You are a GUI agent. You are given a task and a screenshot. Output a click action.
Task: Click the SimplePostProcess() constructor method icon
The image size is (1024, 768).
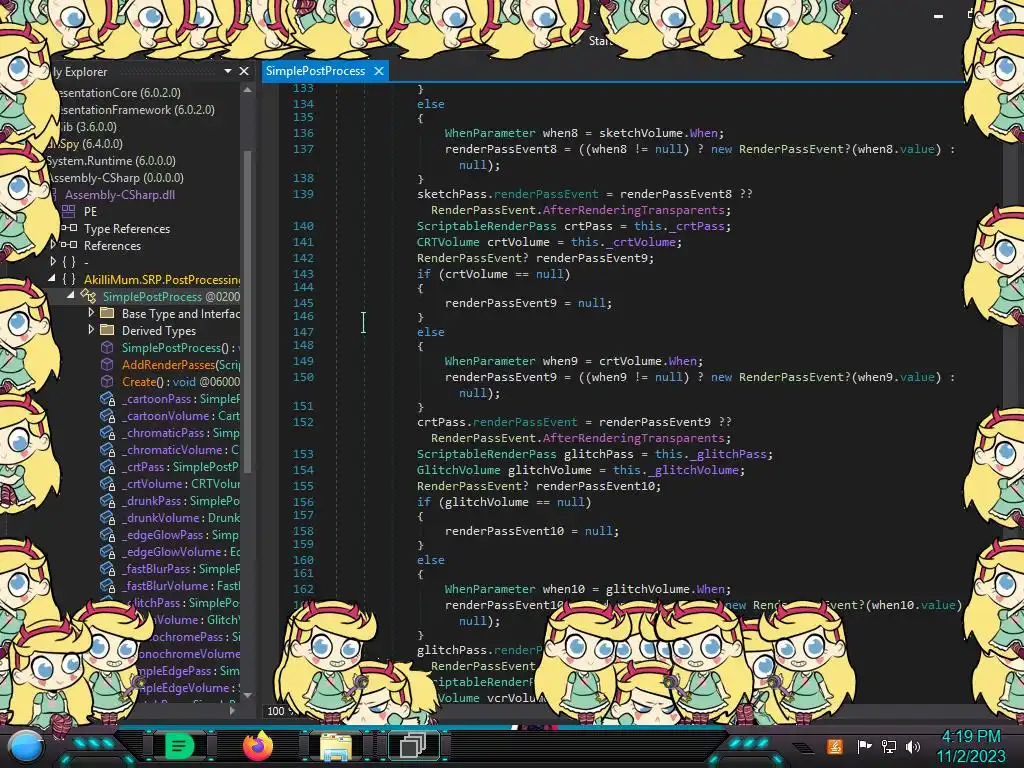pyautogui.click(x=107, y=347)
